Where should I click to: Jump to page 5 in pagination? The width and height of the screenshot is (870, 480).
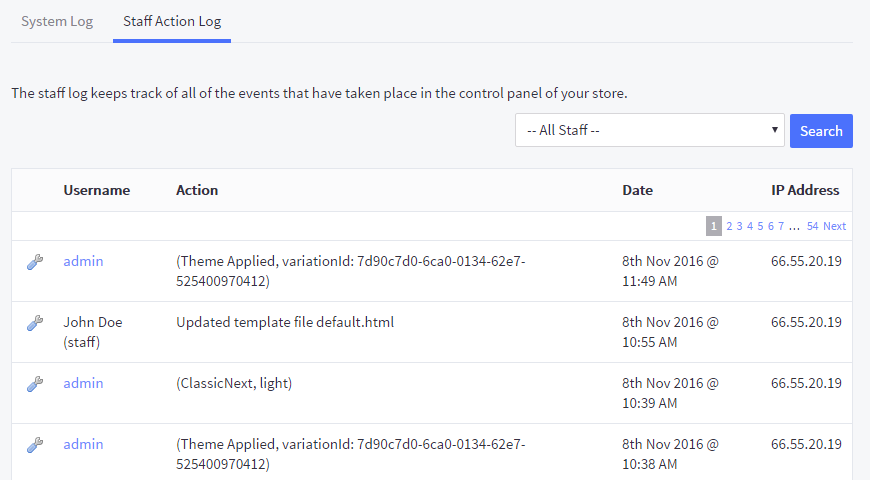[x=760, y=226]
